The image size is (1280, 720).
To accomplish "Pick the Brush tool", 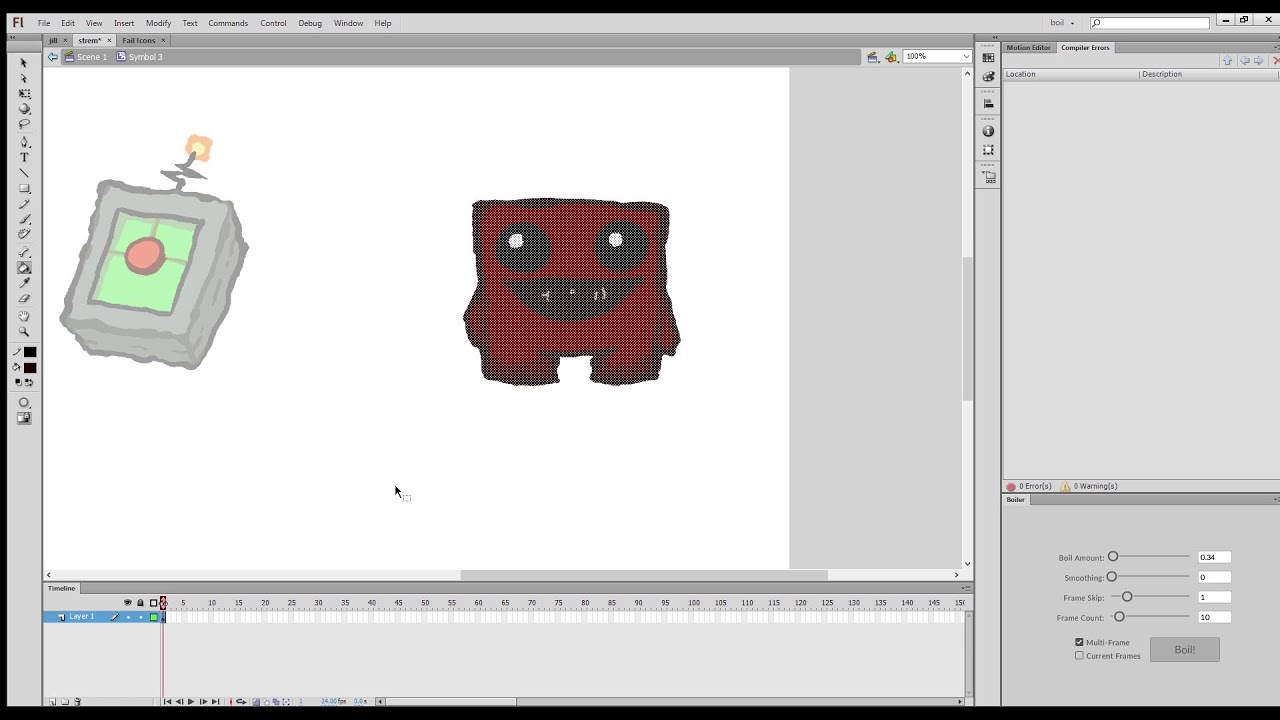I will click(24, 219).
